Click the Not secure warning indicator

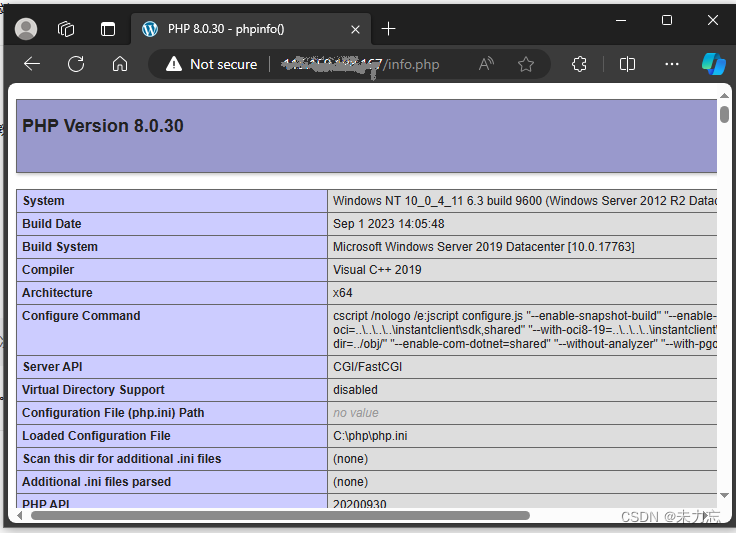coord(211,64)
